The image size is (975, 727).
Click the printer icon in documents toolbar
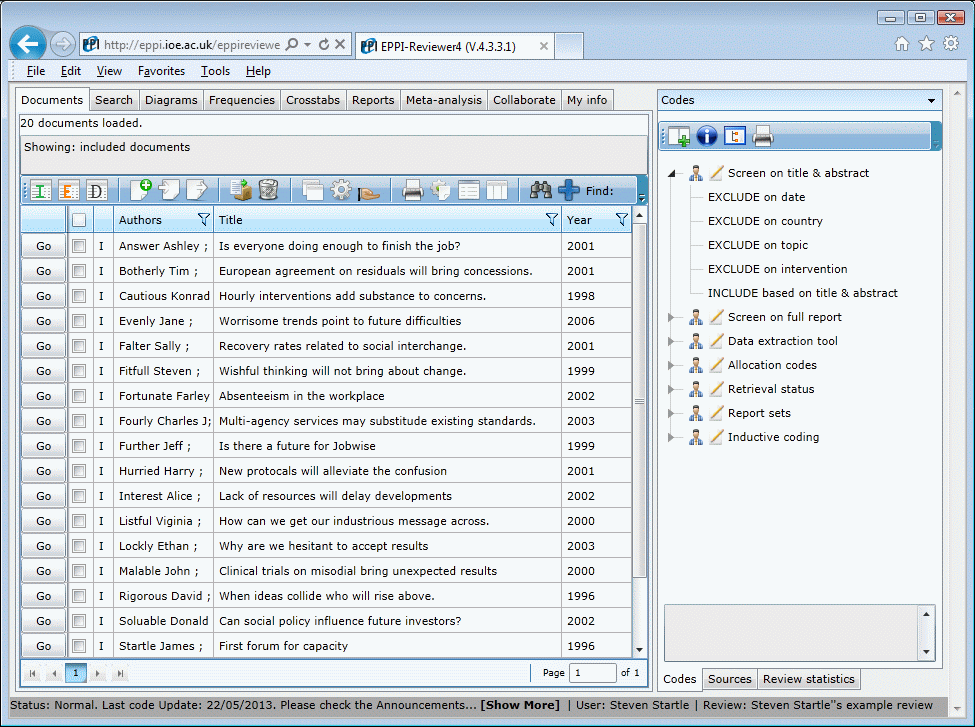[x=412, y=190]
